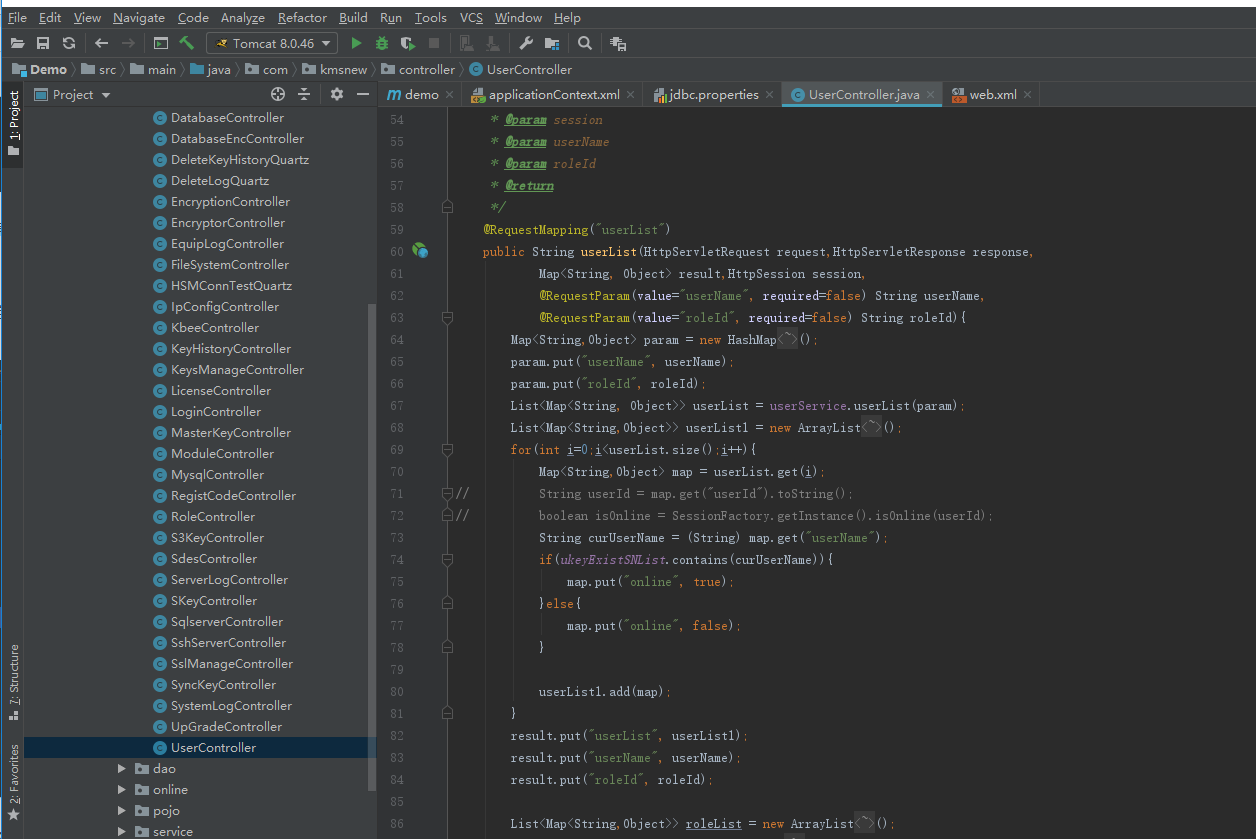Build the project with the hammer icon
The image size is (1256, 839).
pos(186,43)
